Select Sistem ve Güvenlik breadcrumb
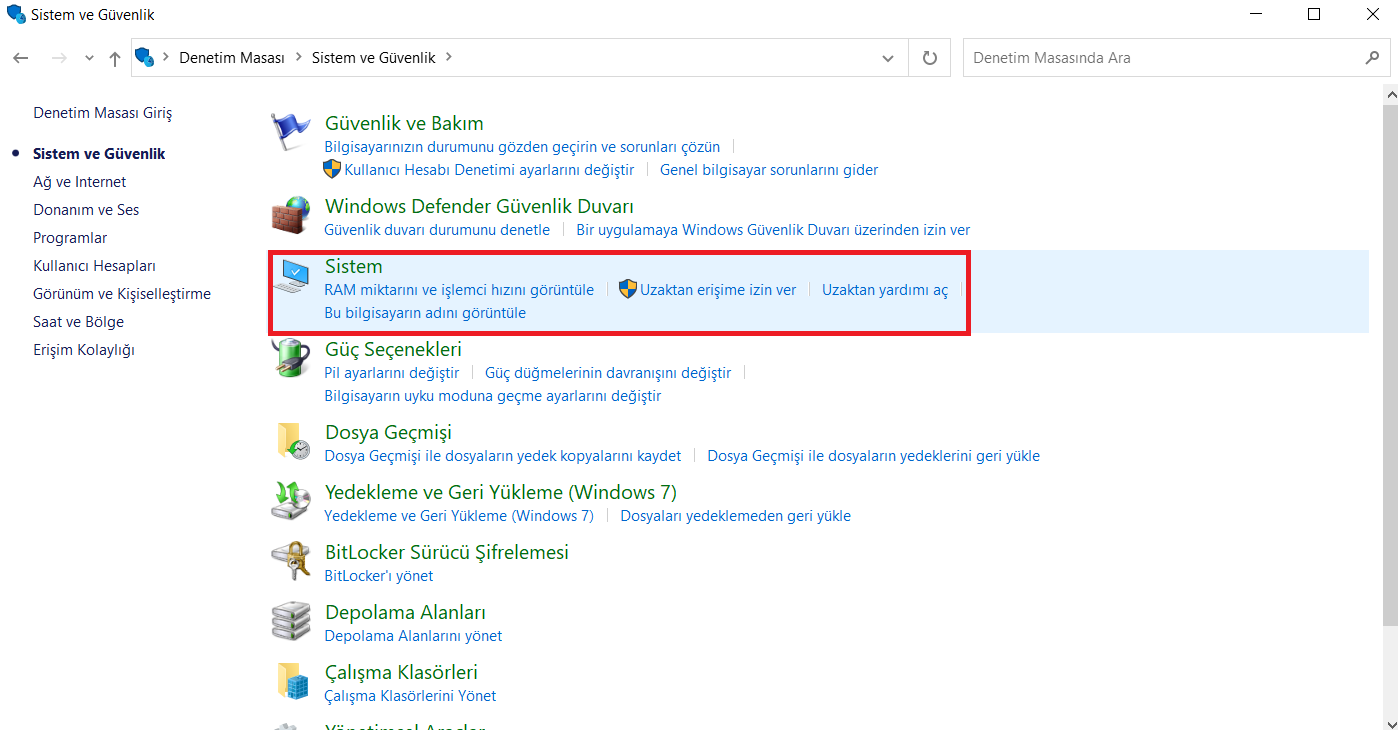Screen dimensions: 1398x730 (374, 58)
